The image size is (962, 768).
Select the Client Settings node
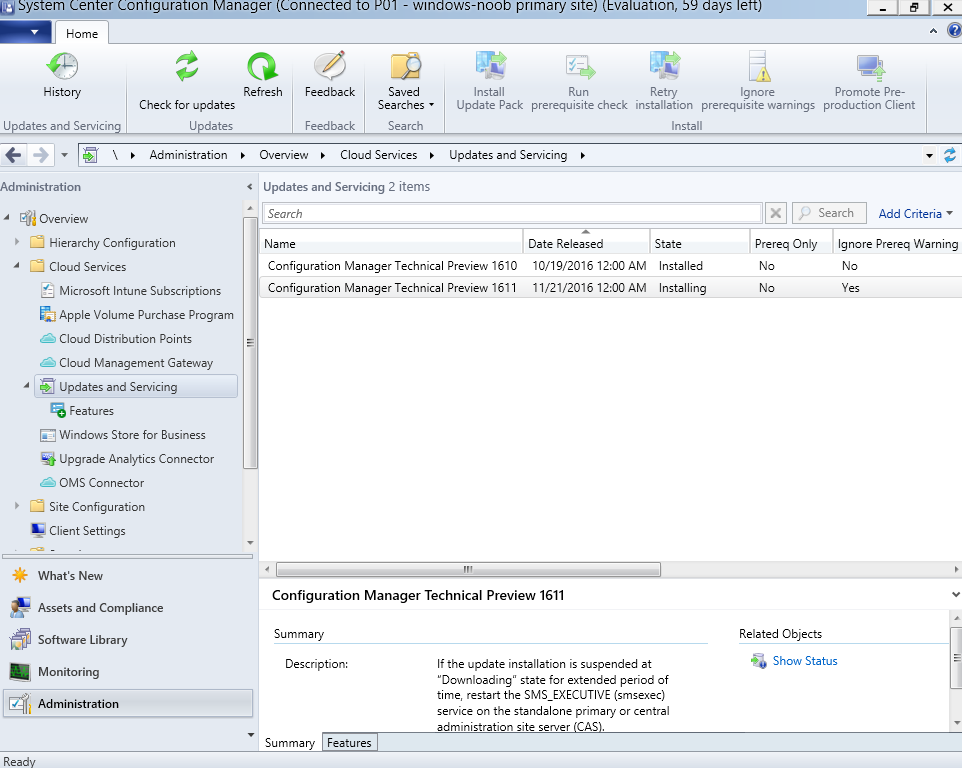point(87,531)
